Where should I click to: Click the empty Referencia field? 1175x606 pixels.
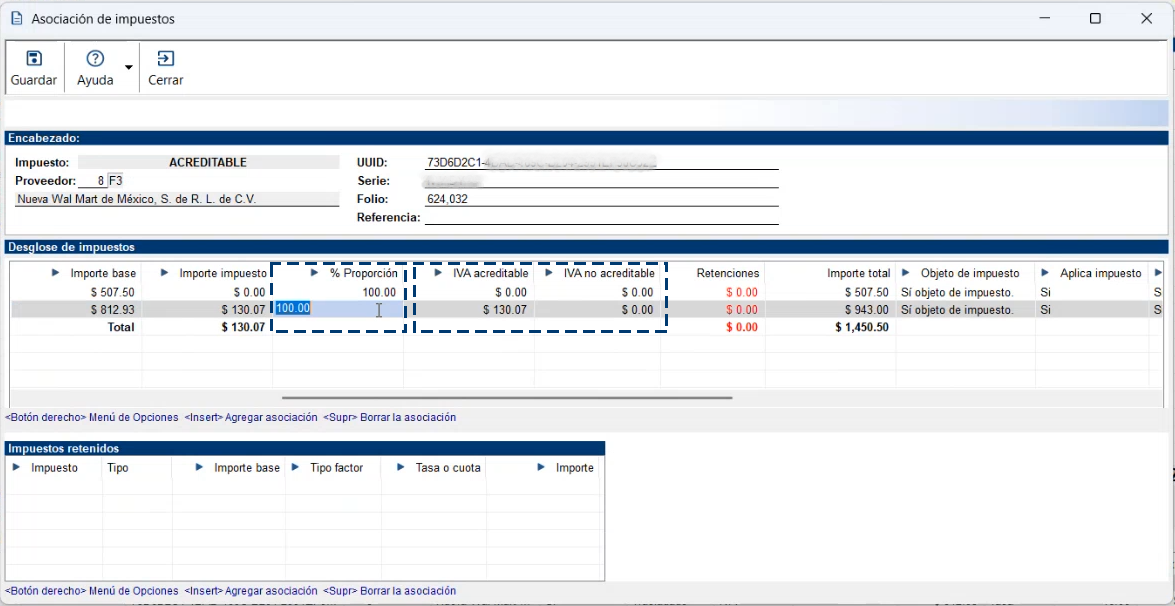(x=600, y=217)
